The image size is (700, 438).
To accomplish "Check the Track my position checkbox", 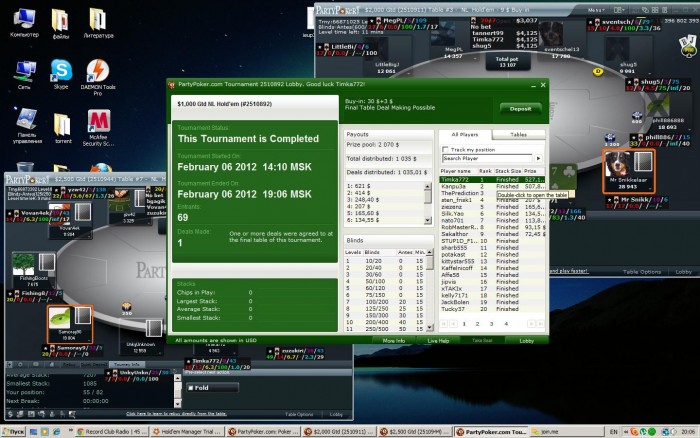I will 445,150.
